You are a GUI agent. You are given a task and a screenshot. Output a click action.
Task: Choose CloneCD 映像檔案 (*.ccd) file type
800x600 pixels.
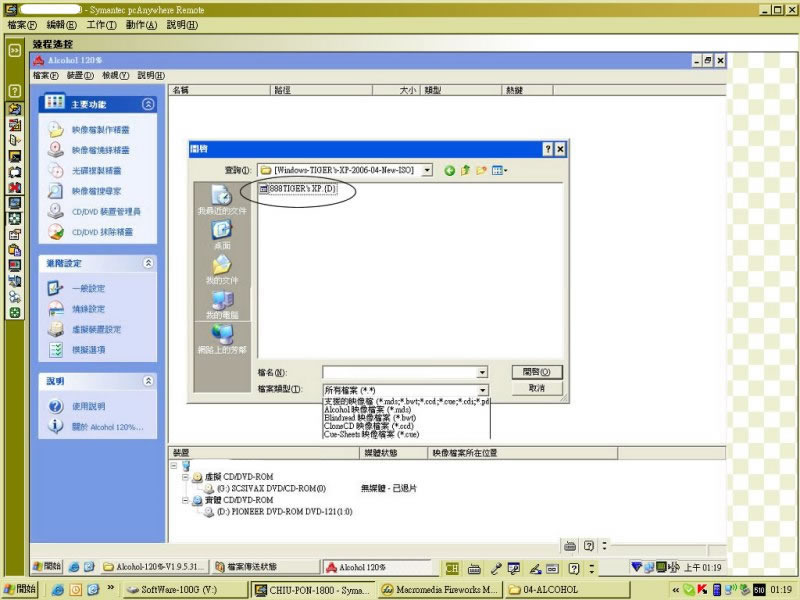coord(368,426)
